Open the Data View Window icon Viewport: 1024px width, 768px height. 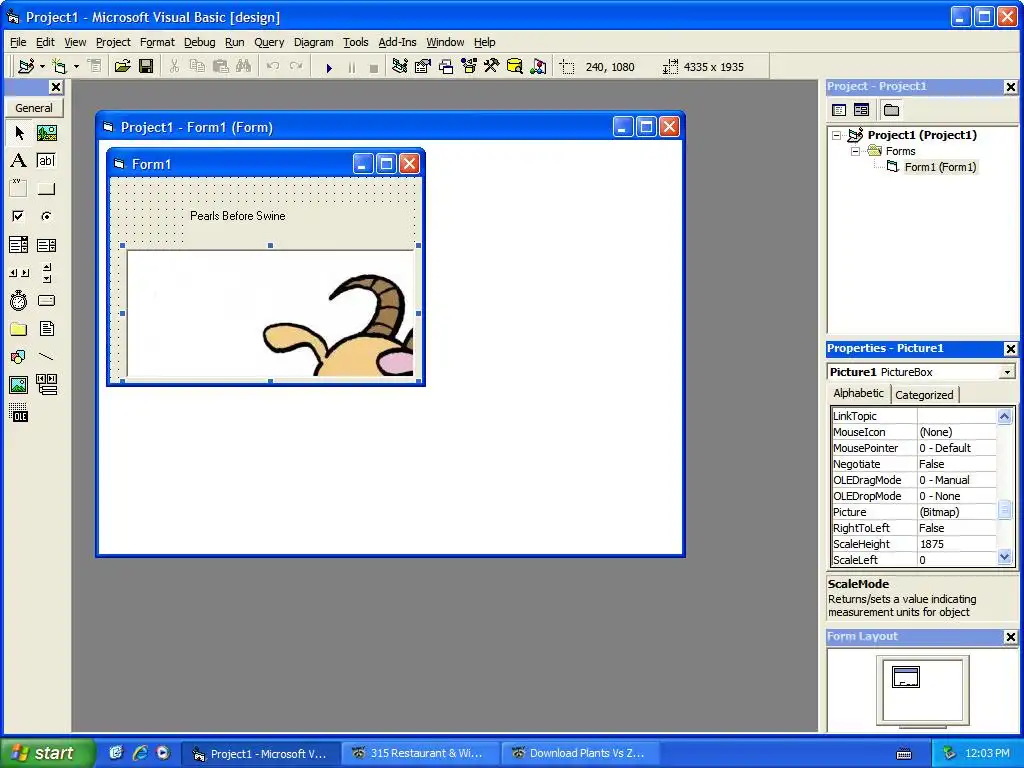515,67
